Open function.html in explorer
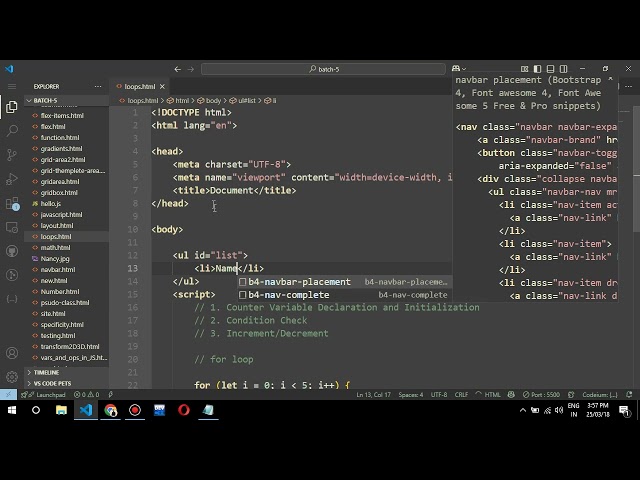The image size is (640, 480). (x=60, y=138)
